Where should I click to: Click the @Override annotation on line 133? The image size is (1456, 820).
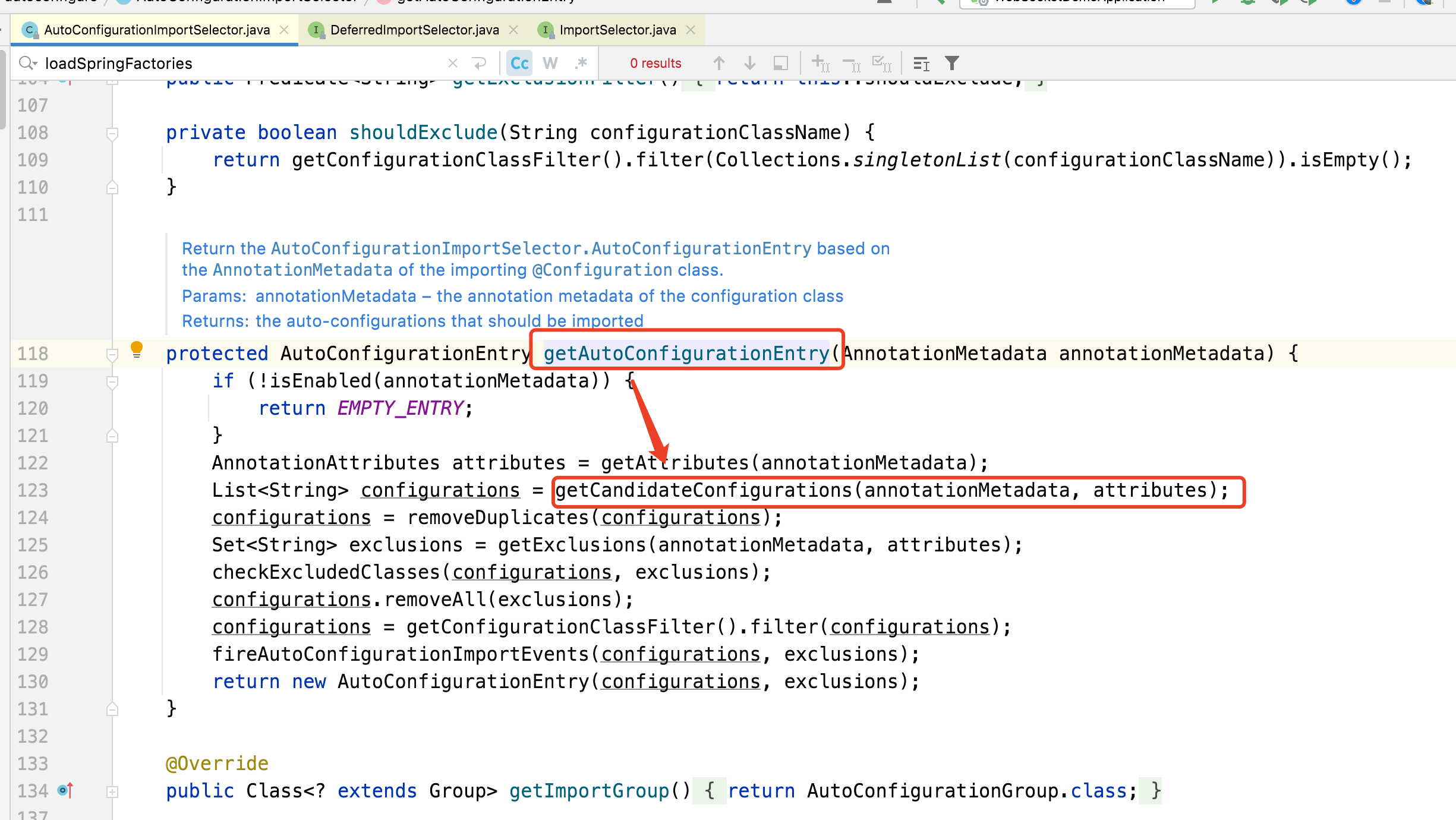click(x=217, y=764)
